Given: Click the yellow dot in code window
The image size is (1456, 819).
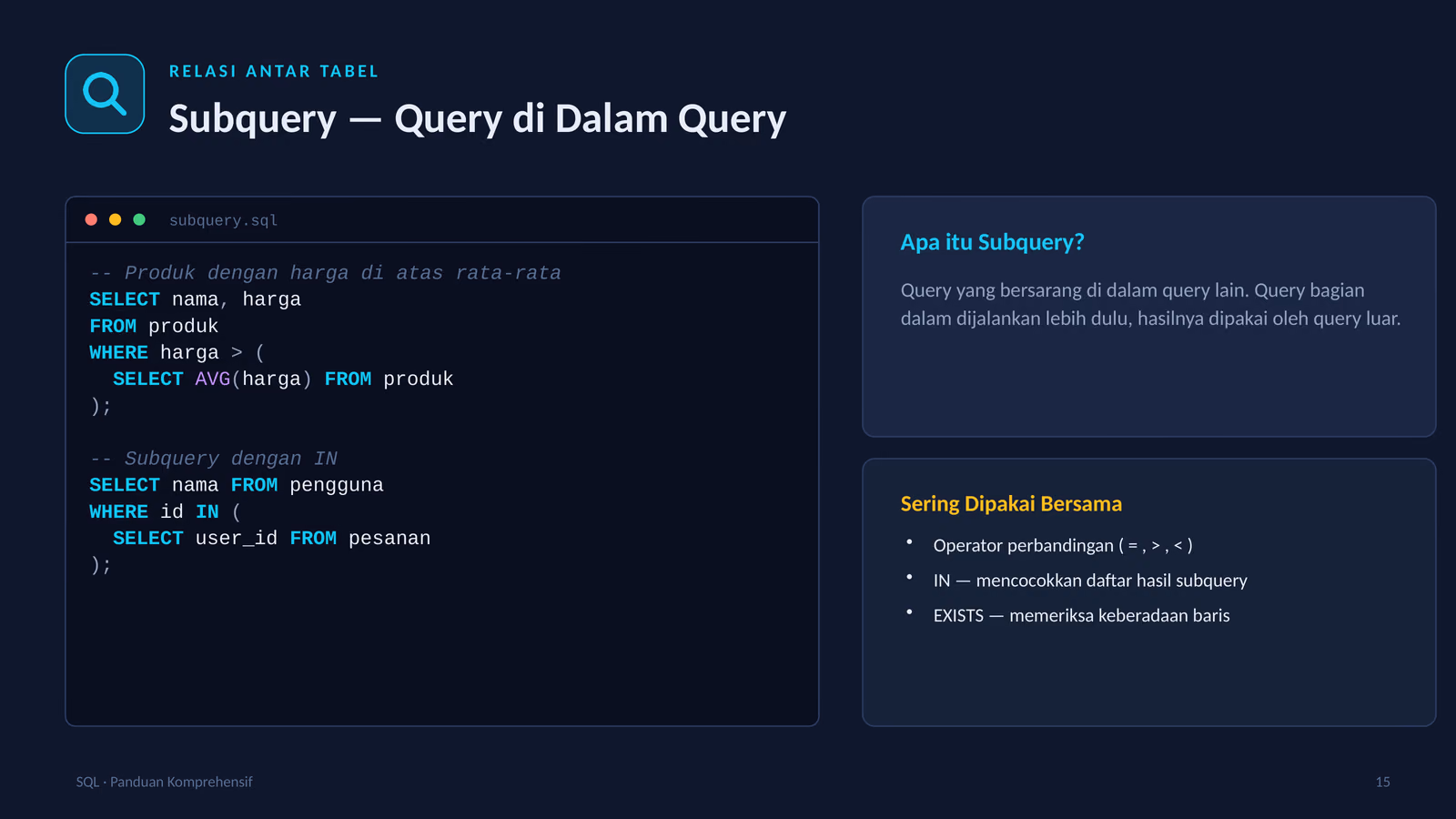Looking at the screenshot, I should 115,219.
